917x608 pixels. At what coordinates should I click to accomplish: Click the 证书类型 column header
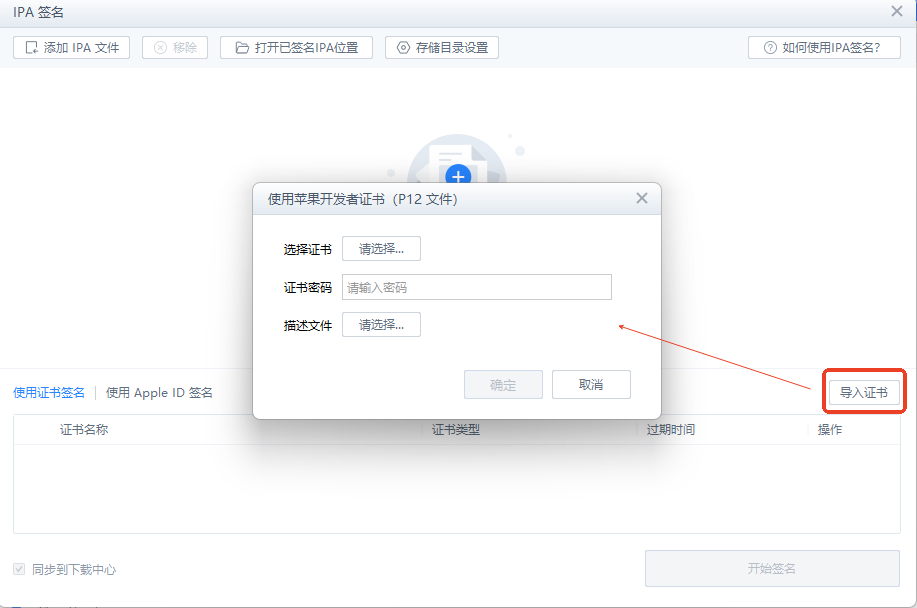[456, 430]
